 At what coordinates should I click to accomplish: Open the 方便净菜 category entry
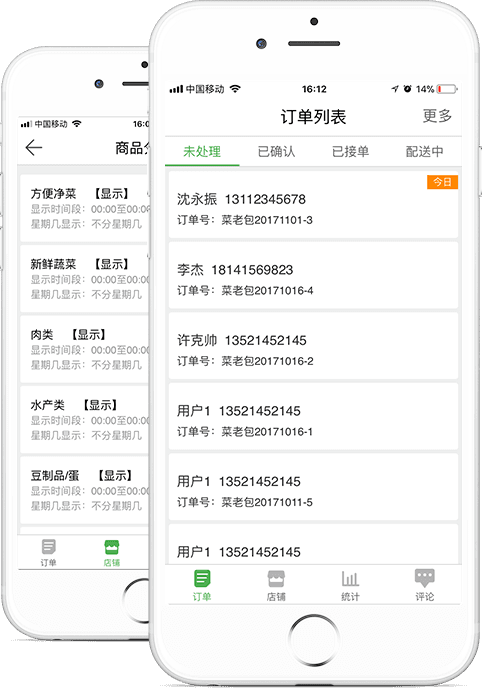[x=85, y=208]
